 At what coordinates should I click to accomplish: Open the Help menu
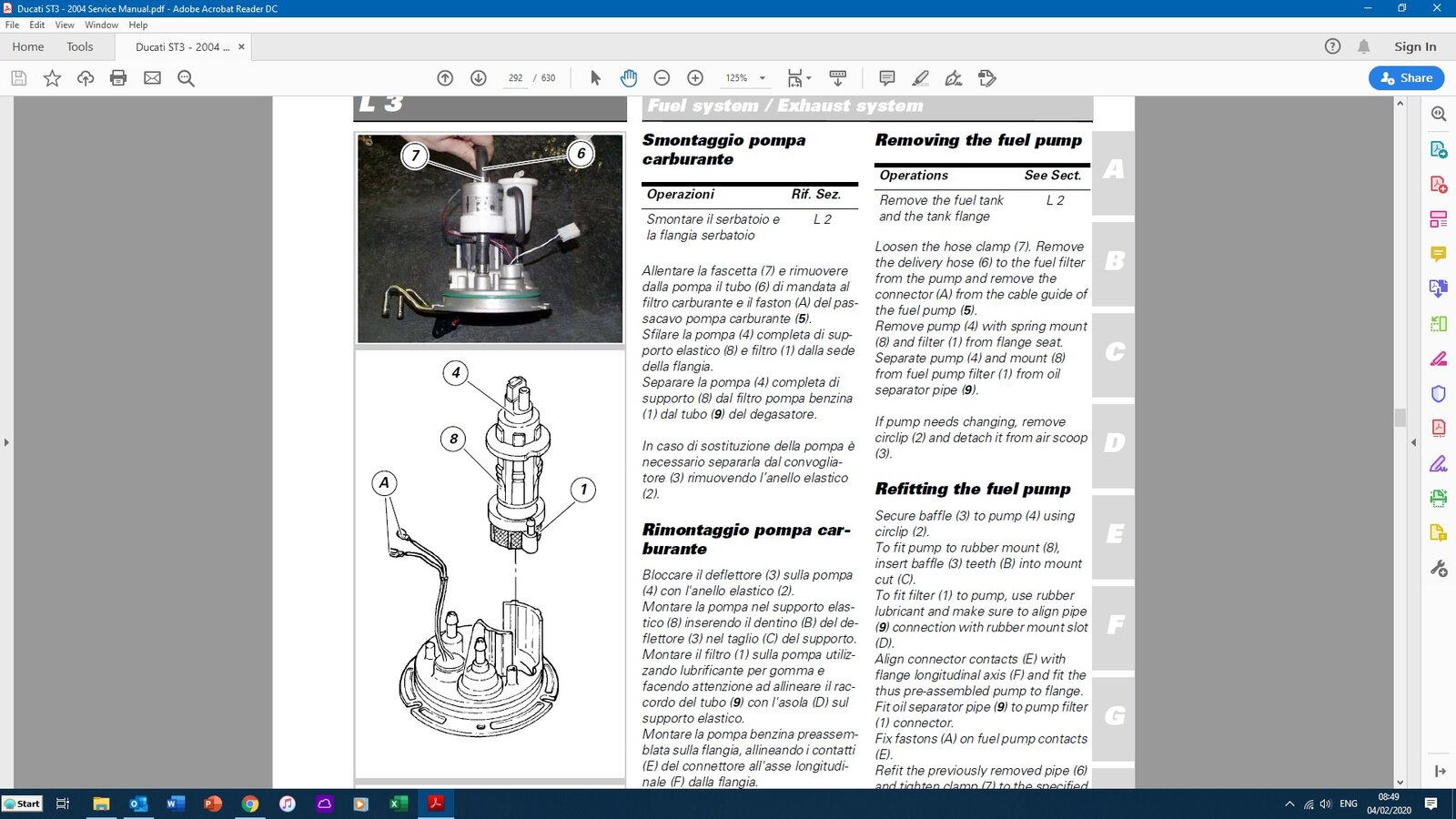click(138, 25)
